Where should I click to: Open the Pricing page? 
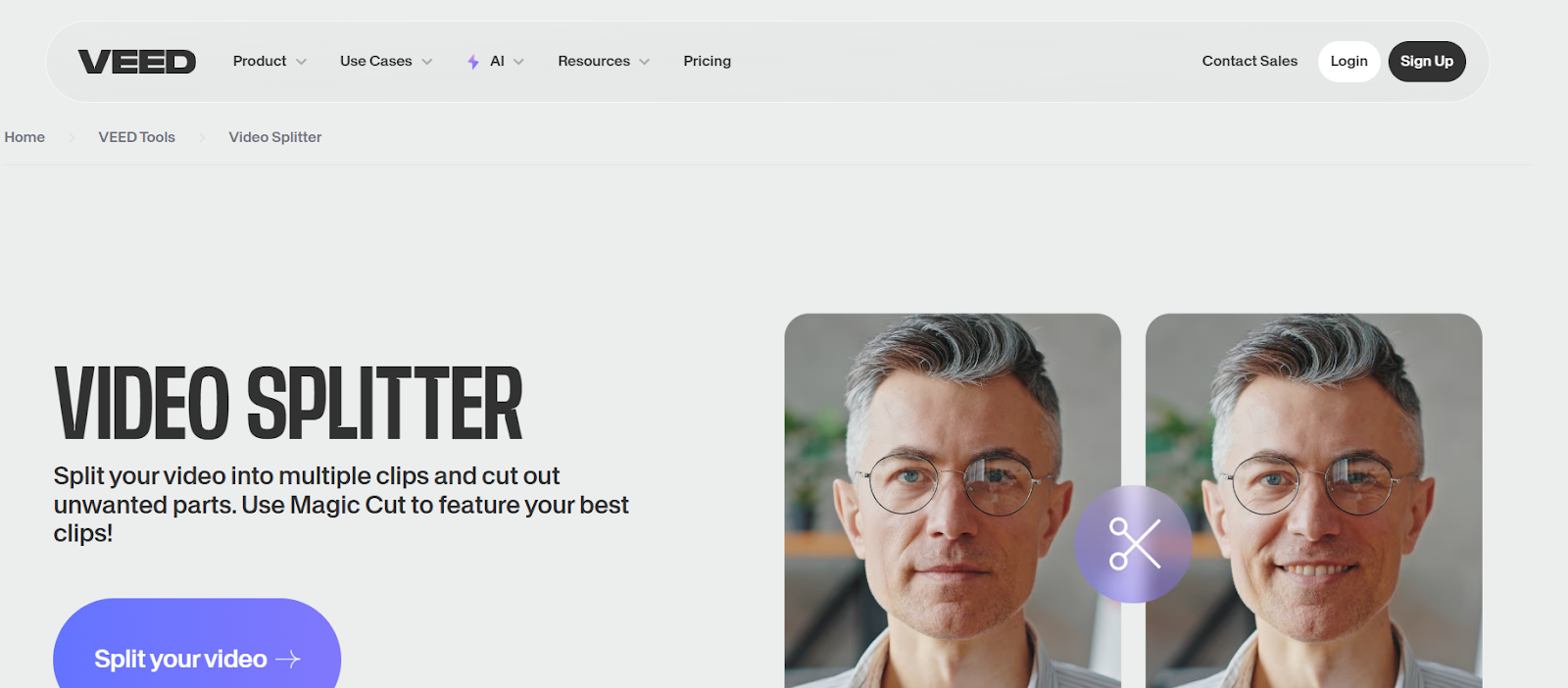[708, 61]
